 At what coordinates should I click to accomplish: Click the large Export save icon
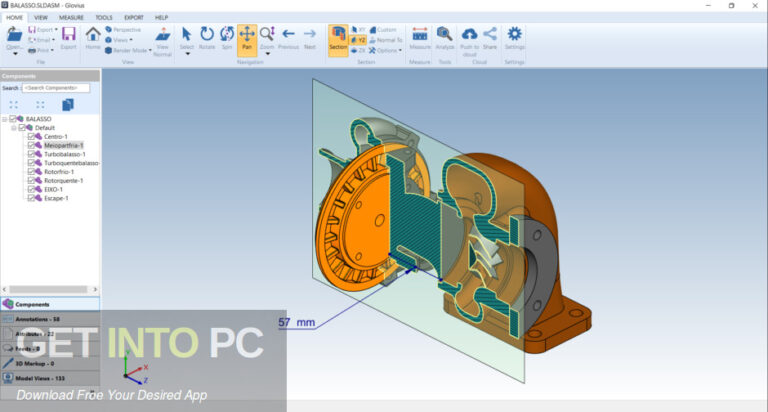click(69, 34)
